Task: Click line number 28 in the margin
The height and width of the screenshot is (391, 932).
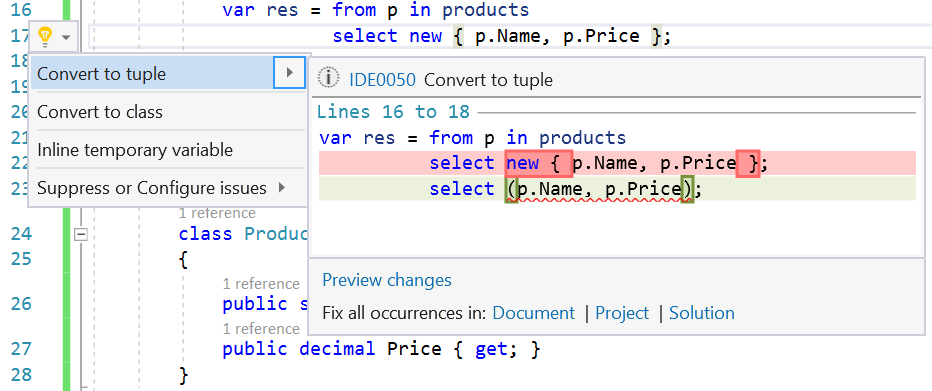Action: 21,374
